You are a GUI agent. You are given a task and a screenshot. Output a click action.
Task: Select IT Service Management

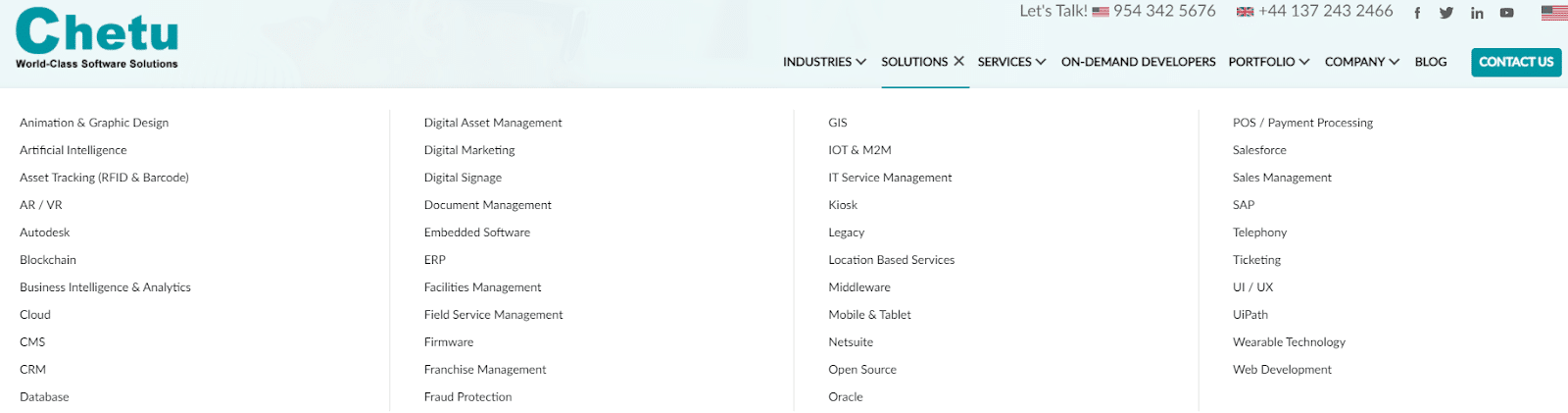coord(890,178)
